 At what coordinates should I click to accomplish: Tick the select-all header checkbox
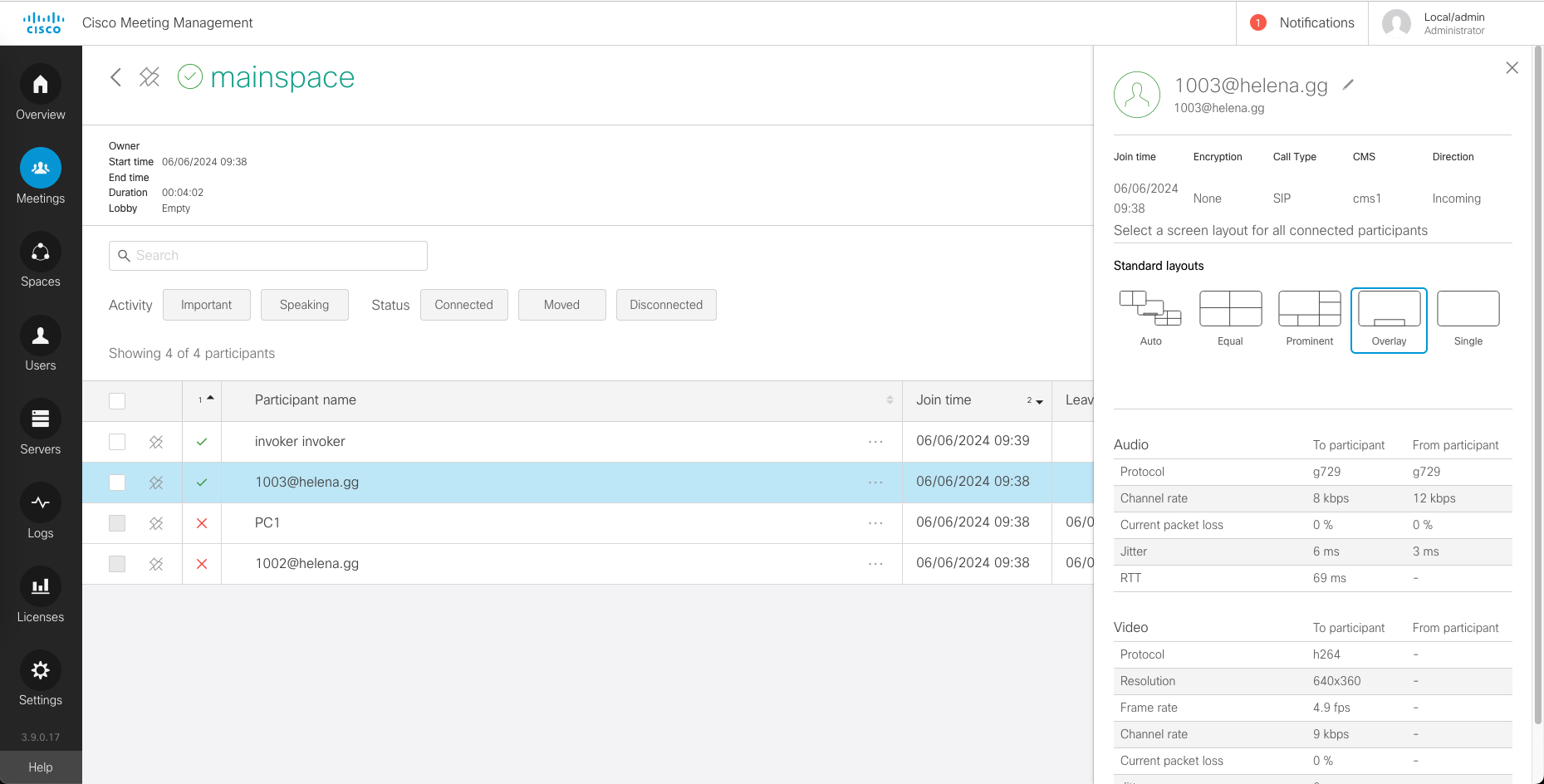(117, 401)
